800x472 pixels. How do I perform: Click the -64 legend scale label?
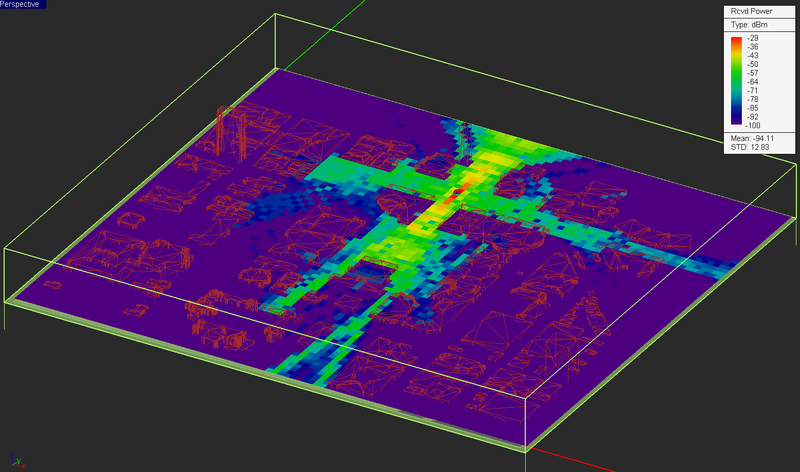pyautogui.click(x=752, y=81)
